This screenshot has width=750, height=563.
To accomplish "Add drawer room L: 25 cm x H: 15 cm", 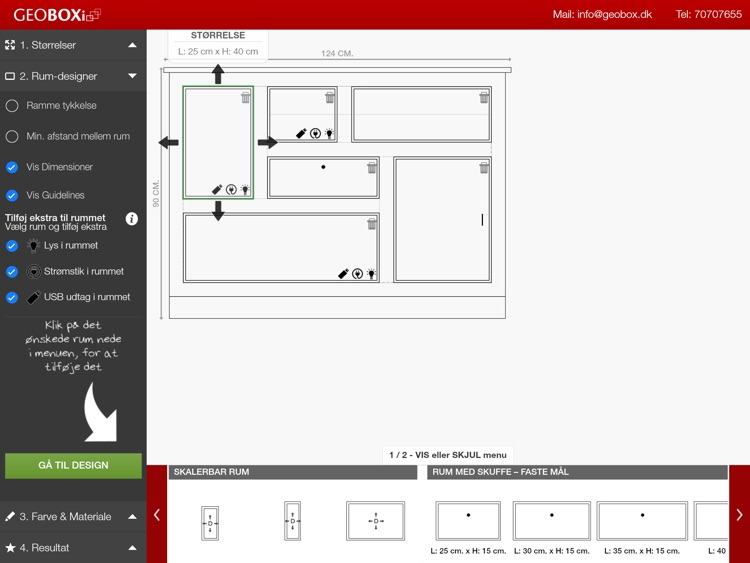I will 468,521.
